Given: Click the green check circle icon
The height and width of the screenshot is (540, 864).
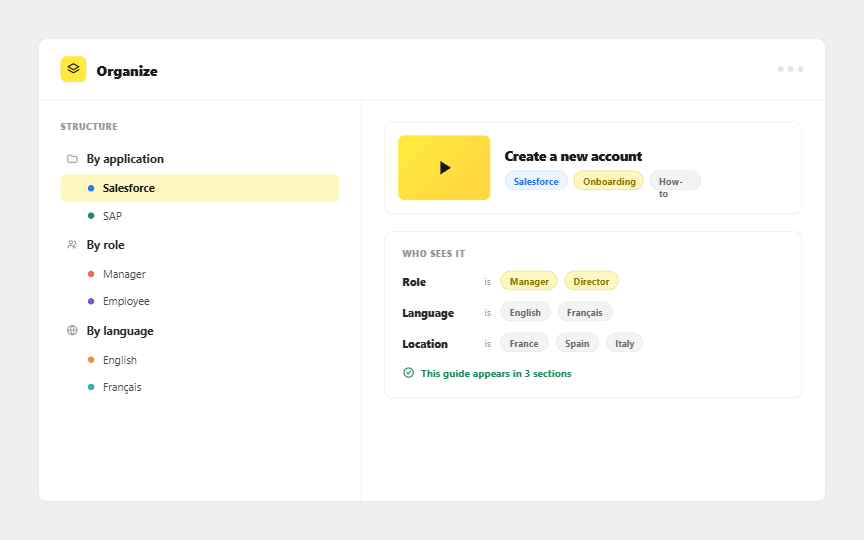Looking at the screenshot, I should 408,373.
